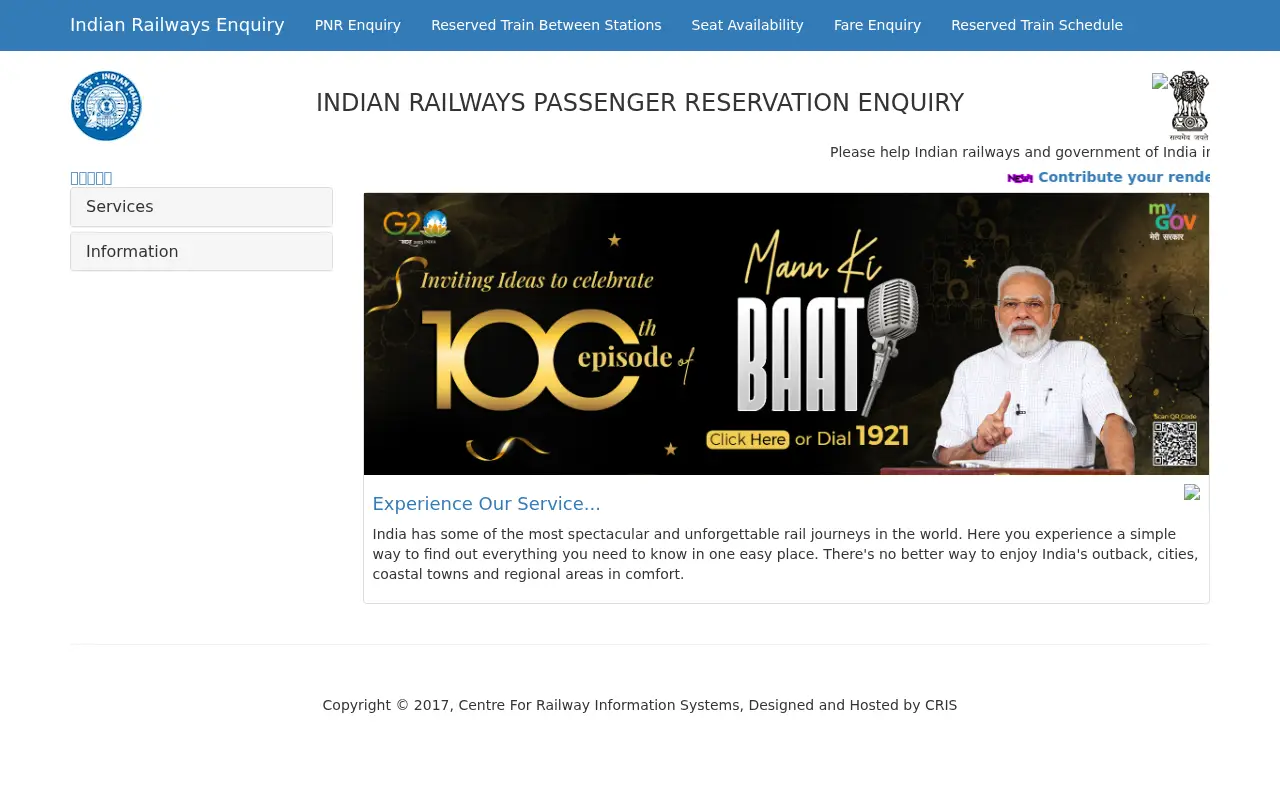This screenshot has height=800, width=1280.
Task: Open the Fare Enquiry page
Action: point(877,25)
